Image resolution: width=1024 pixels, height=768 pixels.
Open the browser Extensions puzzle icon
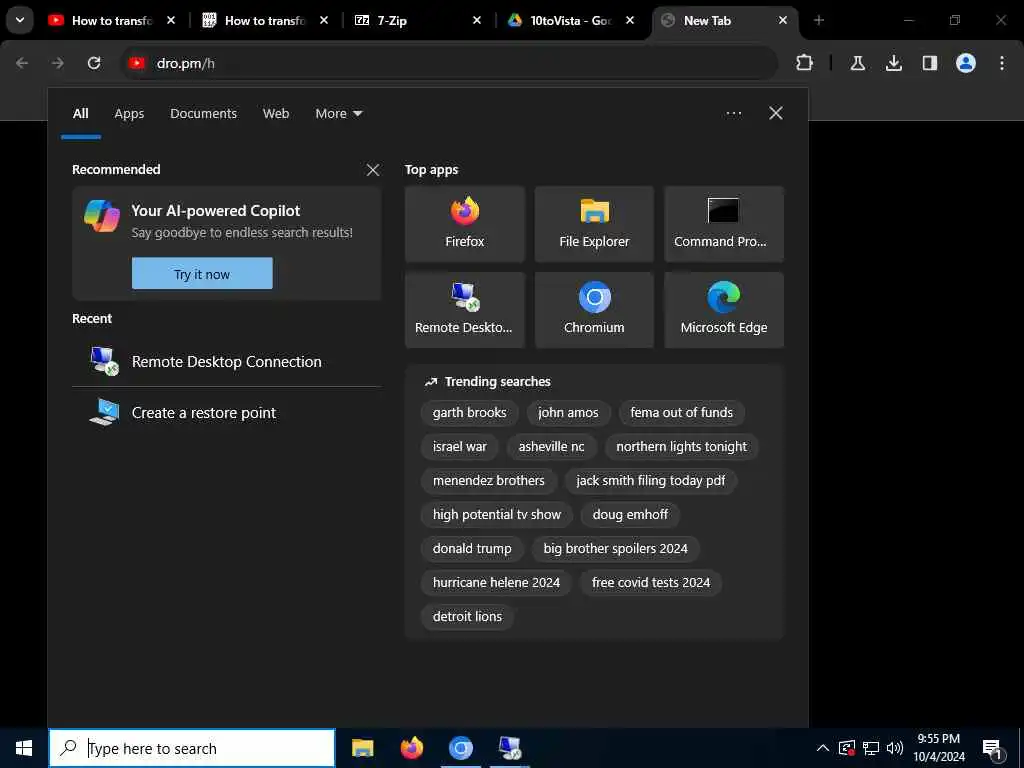click(x=805, y=63)
